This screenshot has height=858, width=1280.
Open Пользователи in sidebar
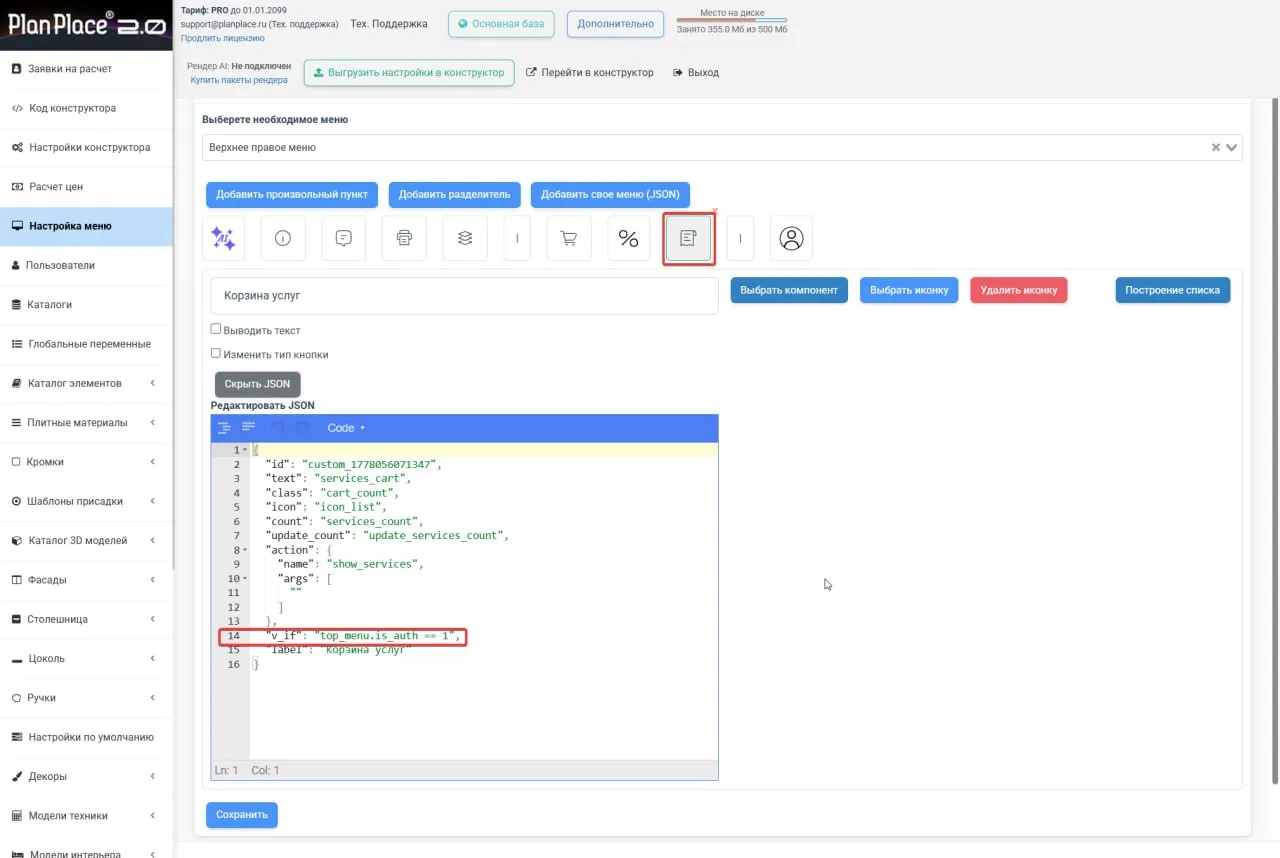(x=86, y=265)
